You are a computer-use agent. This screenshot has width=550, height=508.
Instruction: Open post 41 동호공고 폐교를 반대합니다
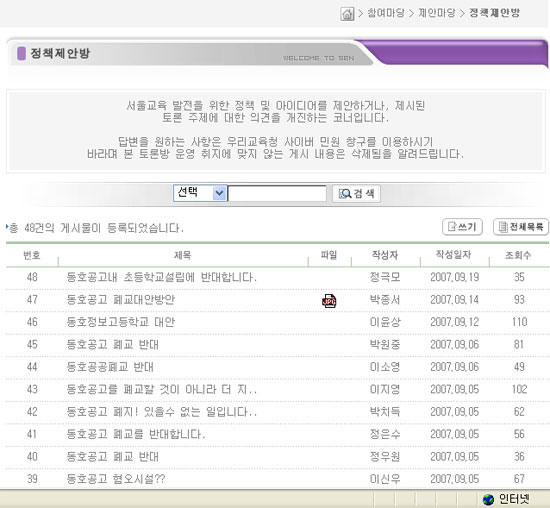pyautogui.click(x=136, y=434)
